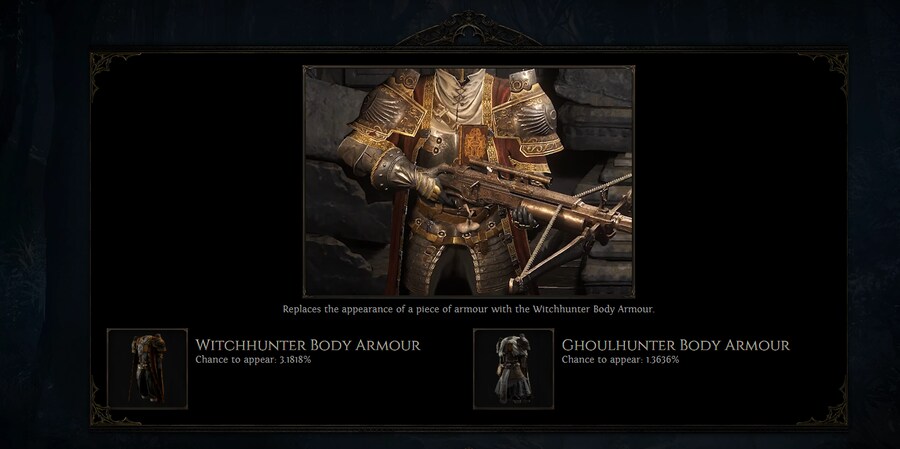Click the top-left corner filigree ornament
The height and width of the screenshot is (449, 900).
click(x=113, y=73)
